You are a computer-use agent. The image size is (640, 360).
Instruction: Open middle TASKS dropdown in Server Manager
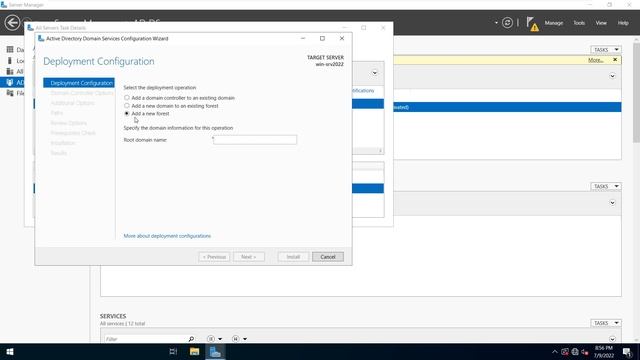point(606,187)
